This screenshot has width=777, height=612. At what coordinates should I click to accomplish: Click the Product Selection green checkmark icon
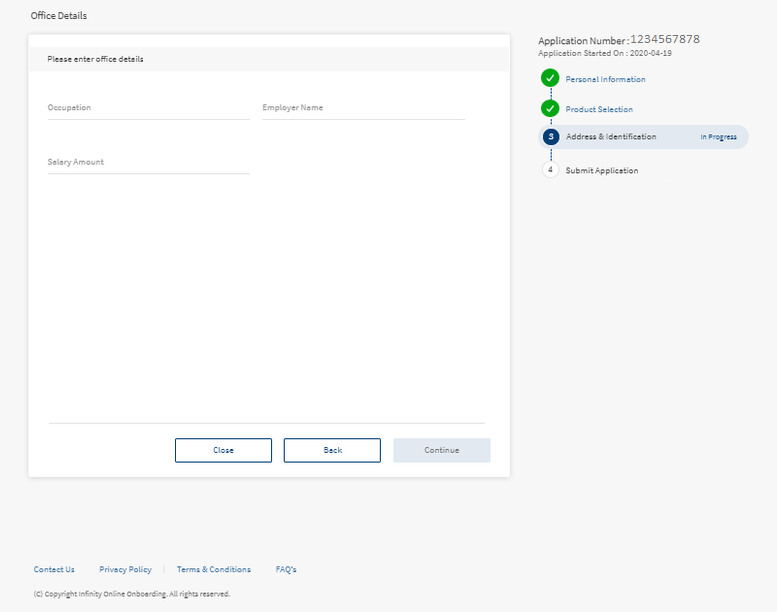pyautogui.click(x=550, y=109)
